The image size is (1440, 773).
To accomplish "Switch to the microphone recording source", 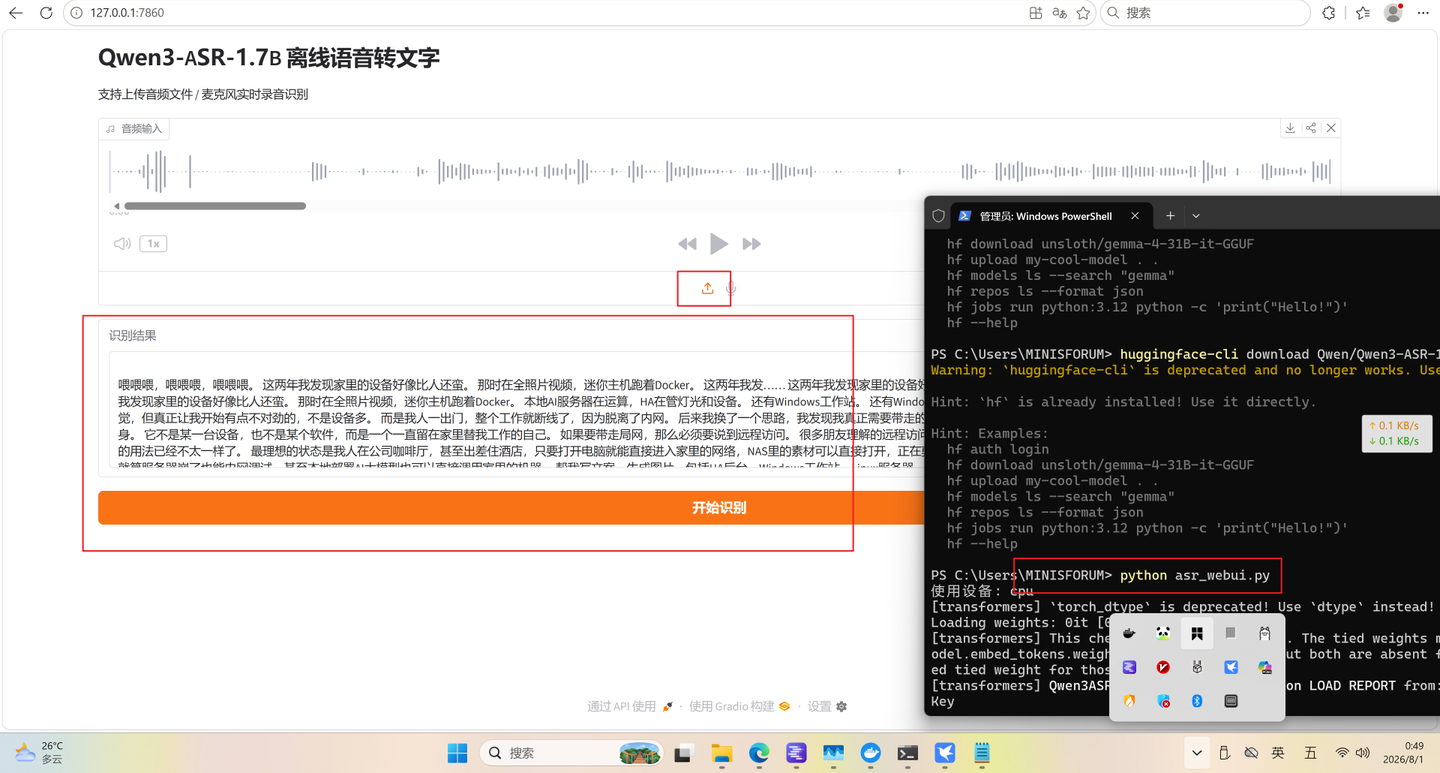I will 731,288.
